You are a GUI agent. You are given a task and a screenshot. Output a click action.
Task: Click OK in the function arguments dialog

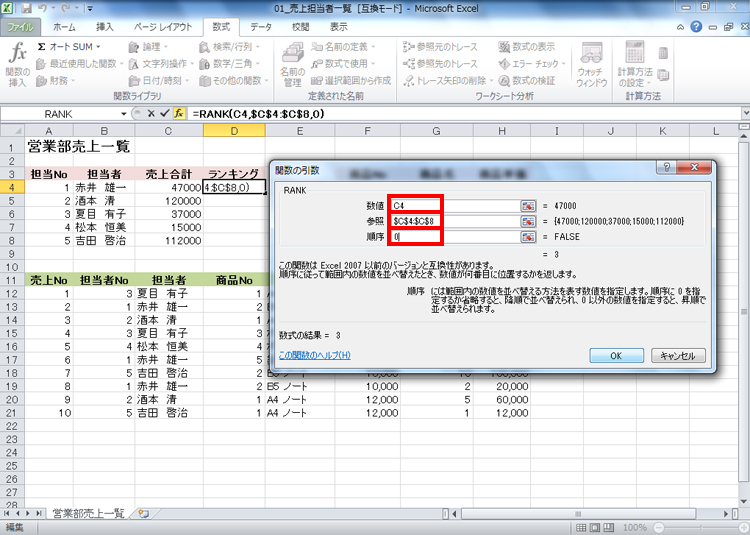pos(616,356)
